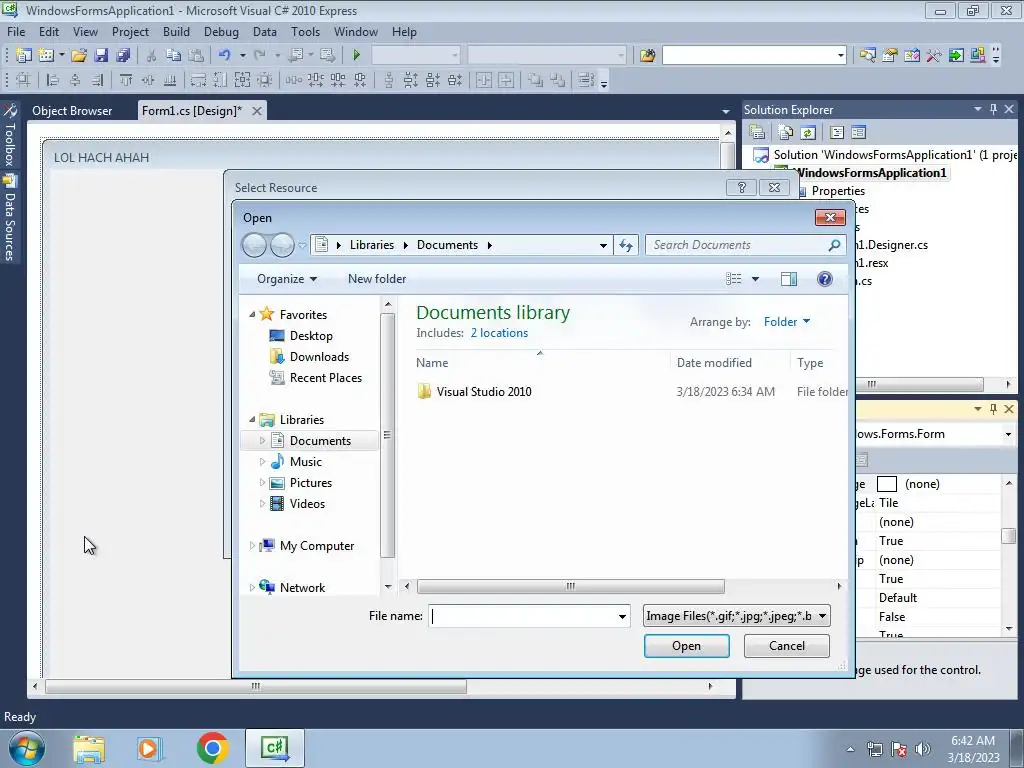1024x768 pixels.
Task: Open the vertical Toolbox side tab
Action: point(10,135)
